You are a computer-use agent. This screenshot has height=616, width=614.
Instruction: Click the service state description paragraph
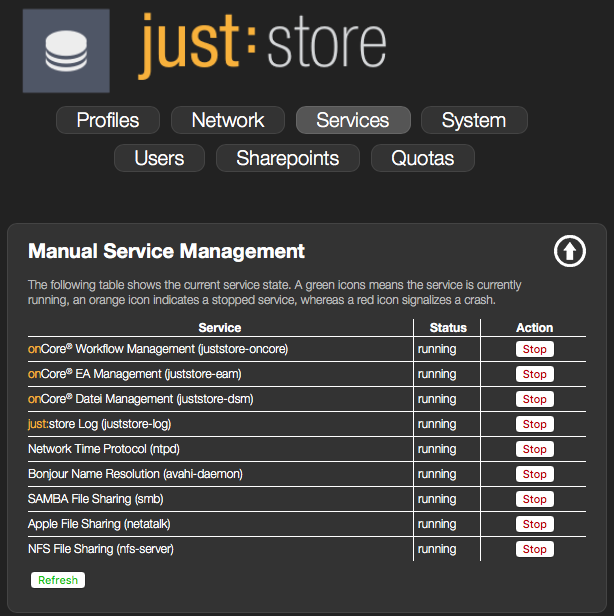pyautogui.click(x=275, y=292)
